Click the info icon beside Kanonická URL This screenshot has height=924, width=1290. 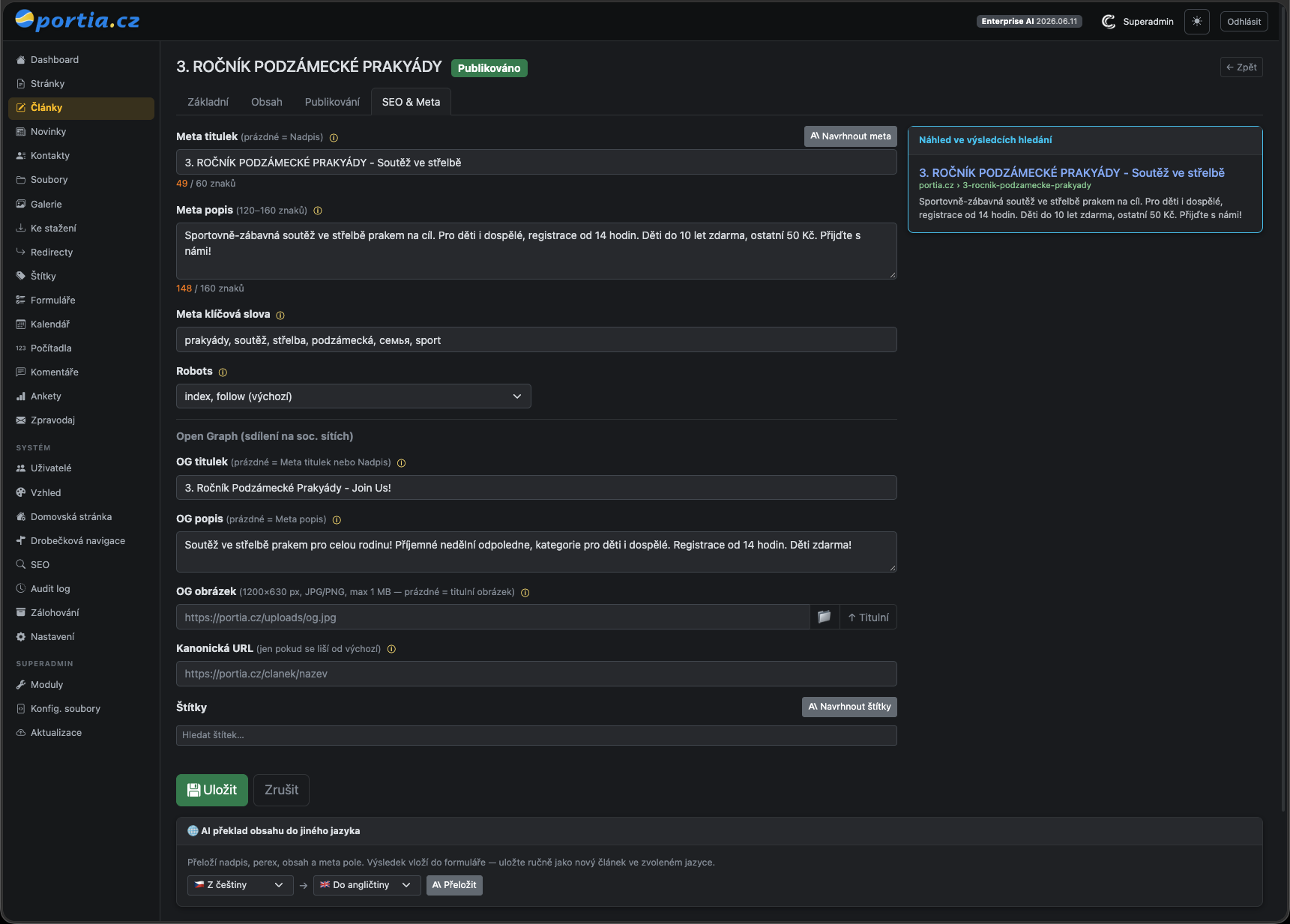[x=391, y=650]
